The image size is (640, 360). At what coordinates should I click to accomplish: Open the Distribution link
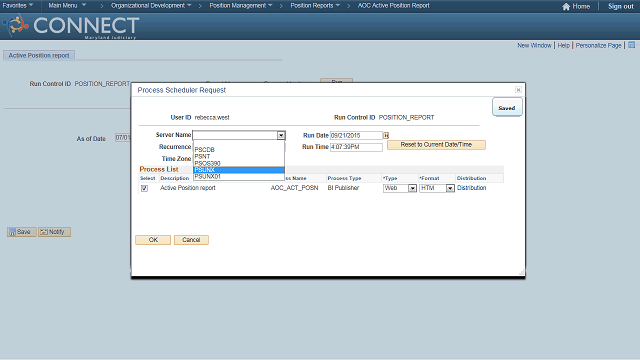(x=471, y=188)
